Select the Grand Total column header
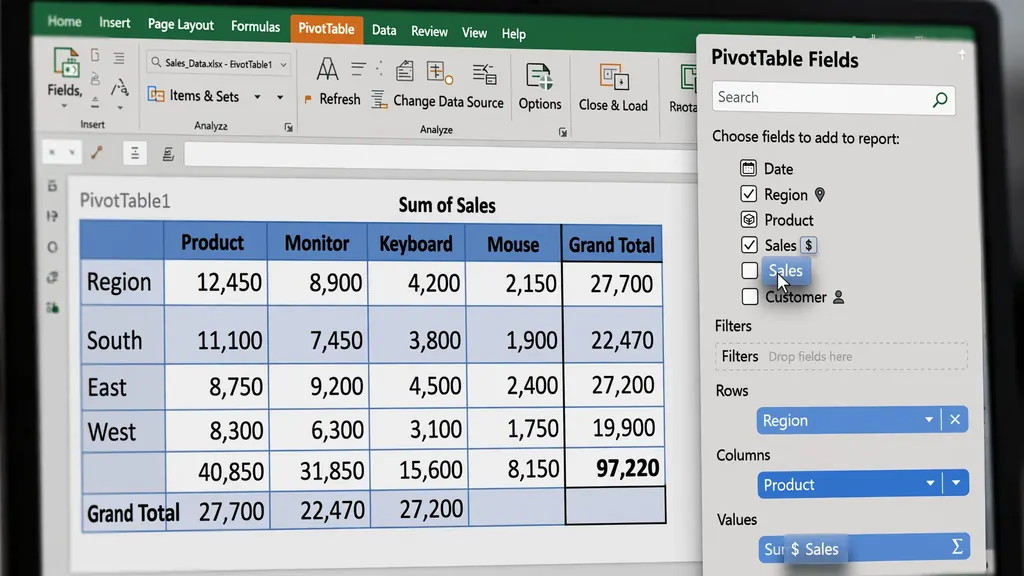The image size is (1024, 576). click(x=611, y=244)
